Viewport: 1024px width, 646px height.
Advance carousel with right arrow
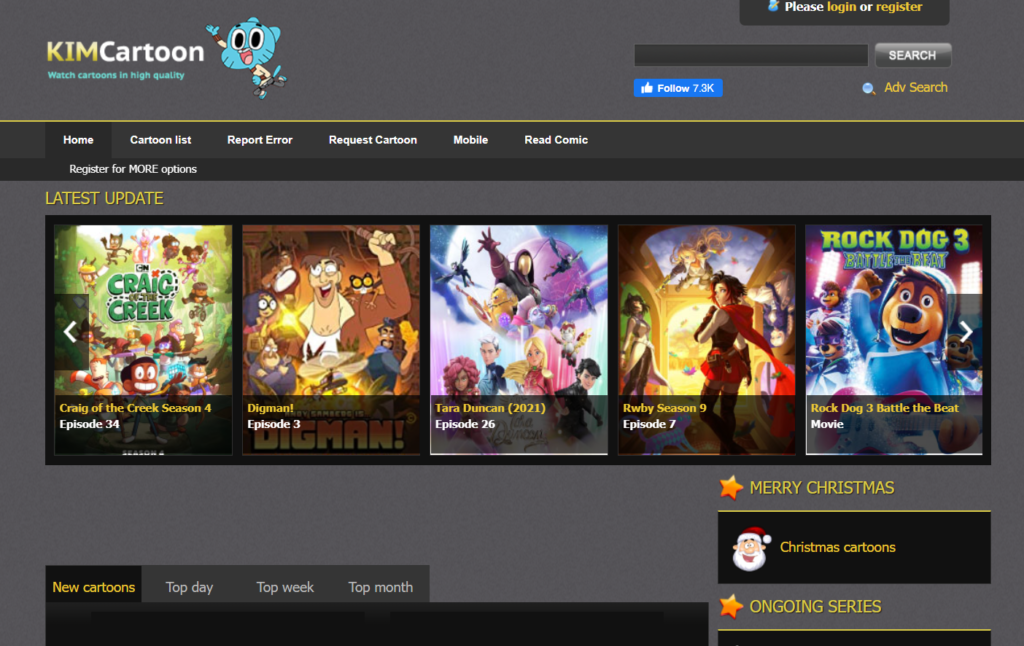(965, 332)
